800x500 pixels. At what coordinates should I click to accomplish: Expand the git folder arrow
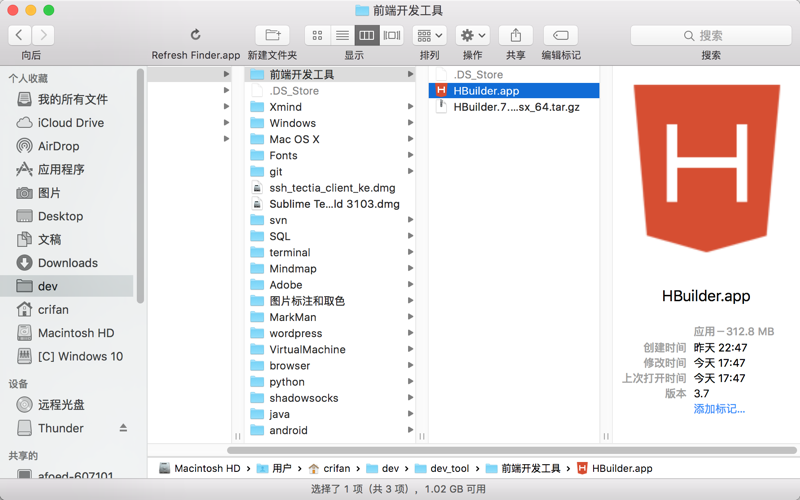click(410, 171)
